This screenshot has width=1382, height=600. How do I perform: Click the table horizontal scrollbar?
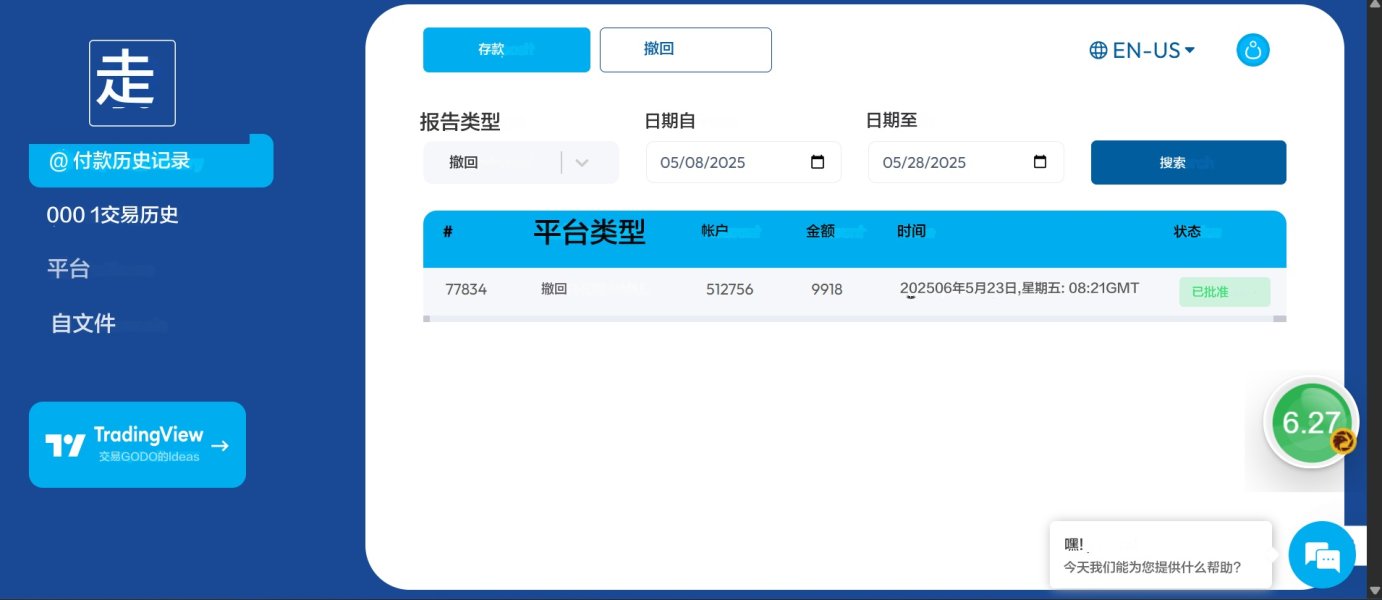[x=854, y=319]
